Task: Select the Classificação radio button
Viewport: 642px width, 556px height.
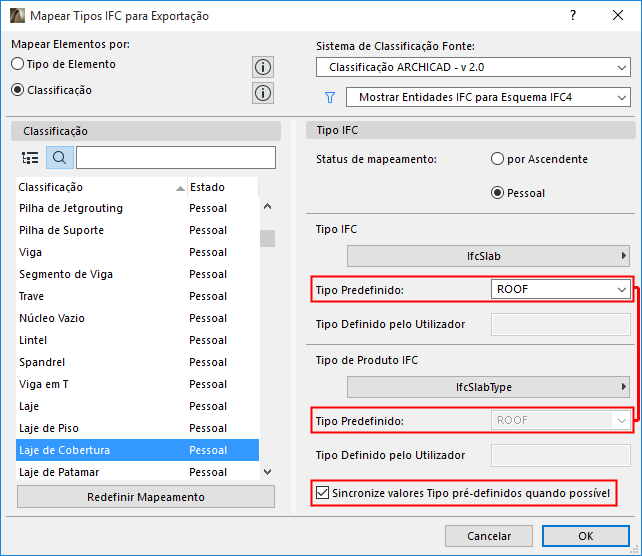Action: tap(17, 90)
